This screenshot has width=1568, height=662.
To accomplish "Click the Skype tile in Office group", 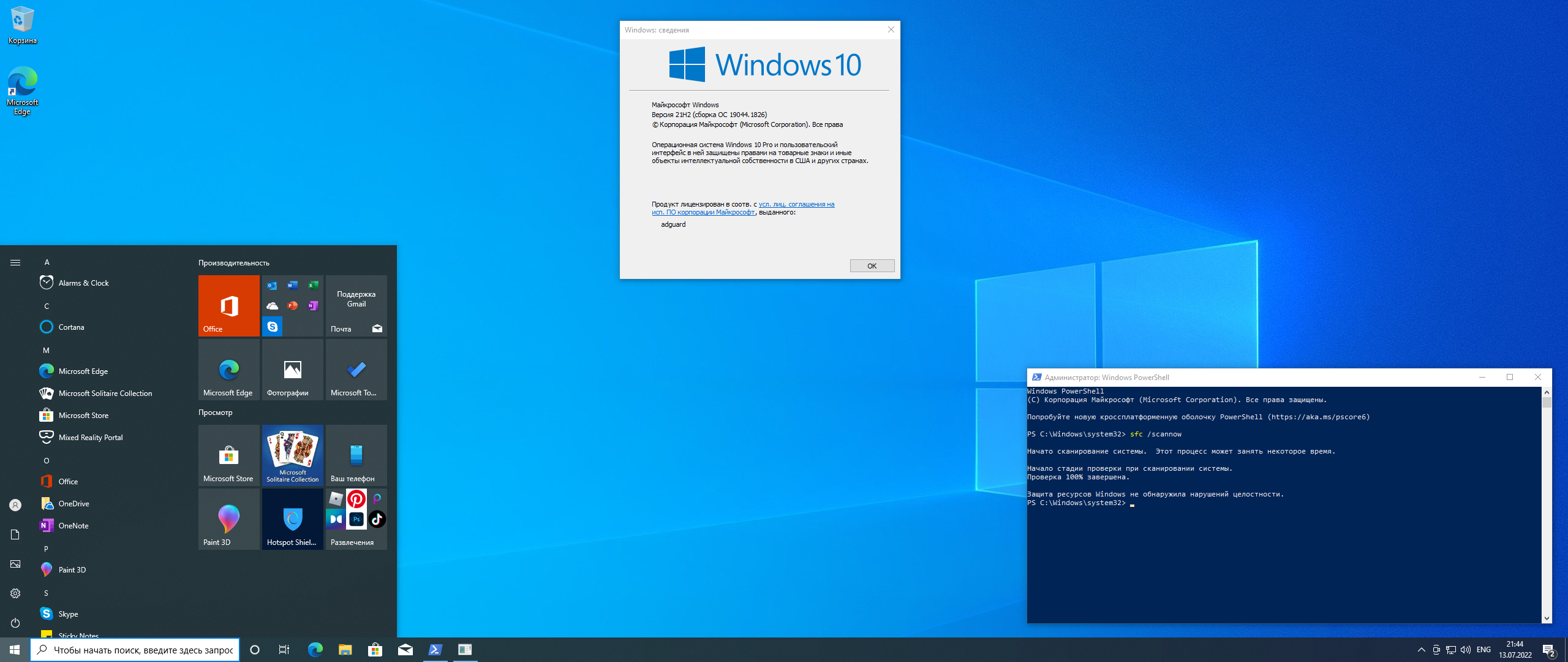I will [273, 327].
